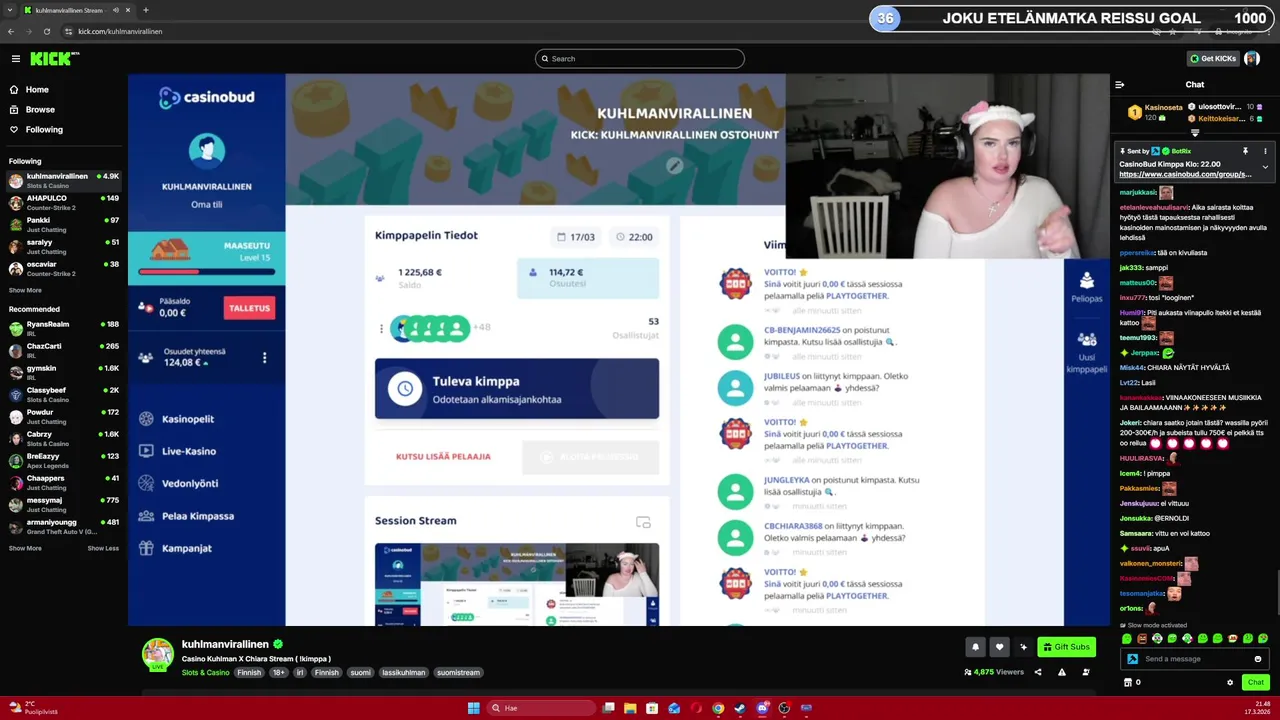Open the browser tab search dropdown
1280x720 pixels.
11,10
